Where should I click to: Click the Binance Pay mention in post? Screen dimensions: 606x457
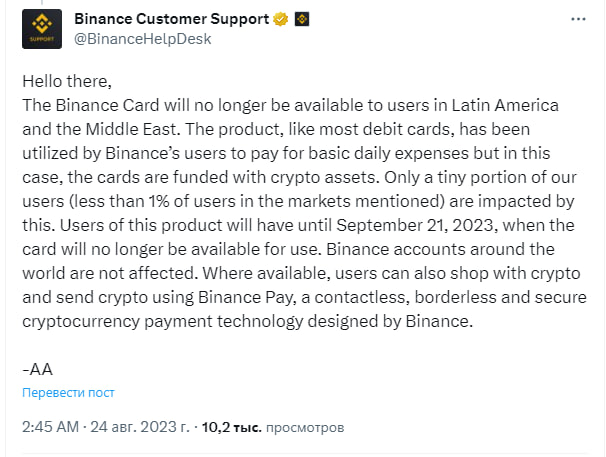(x=247, y=297)
